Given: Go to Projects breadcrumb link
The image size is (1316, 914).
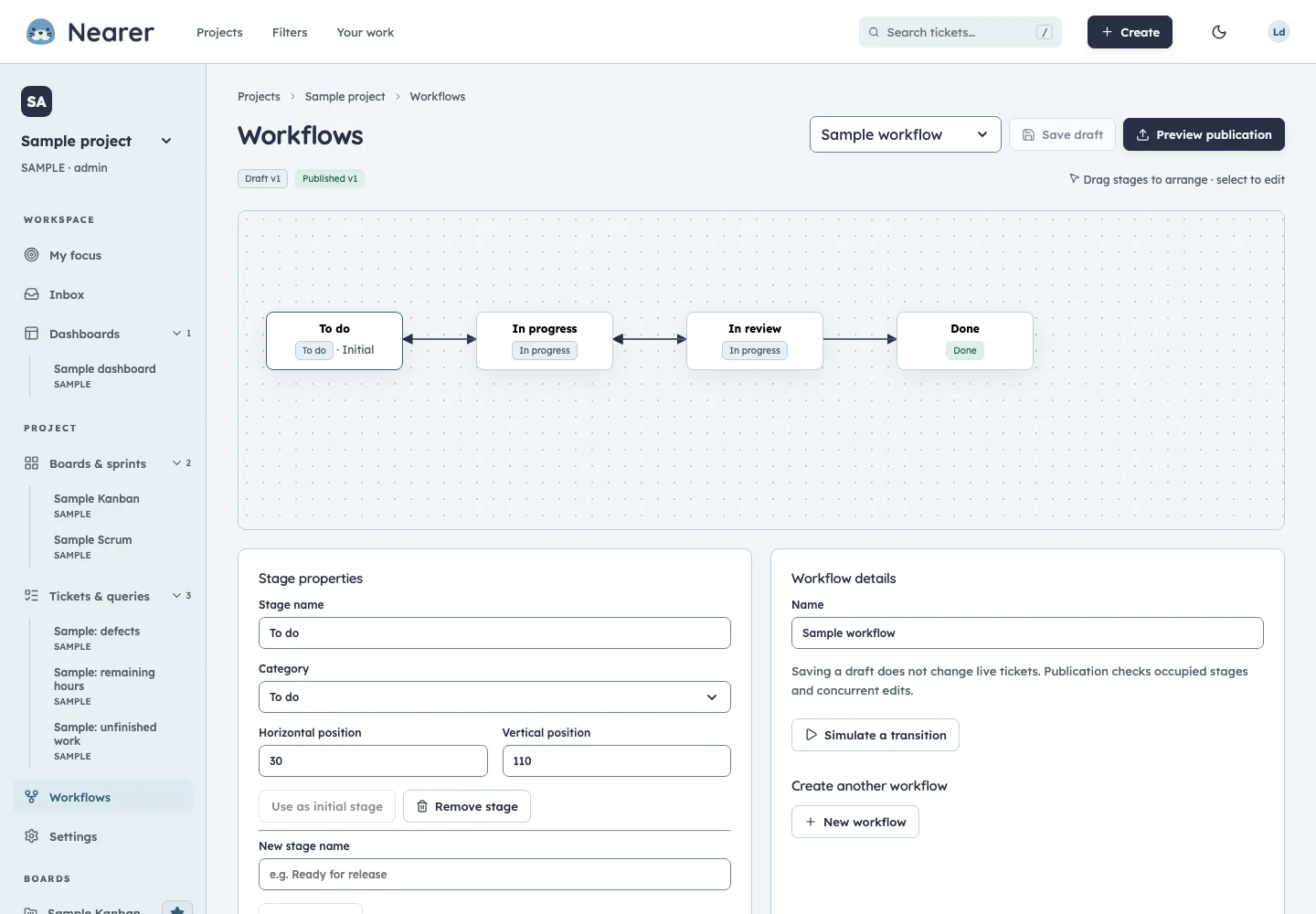Looking at the screenshot, I should click(x=259, y=96).
